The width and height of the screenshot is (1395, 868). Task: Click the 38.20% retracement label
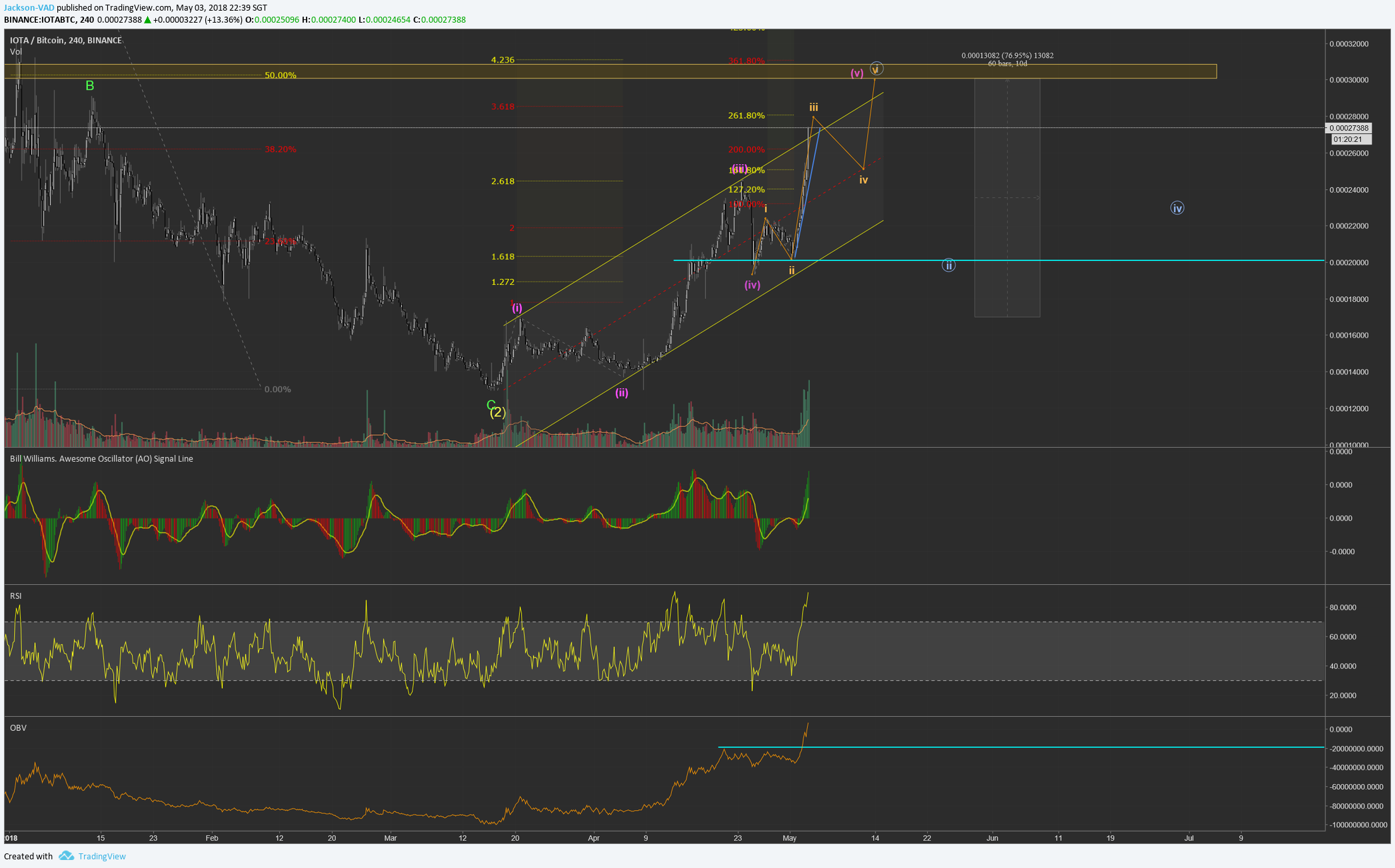tap(280, 149)
